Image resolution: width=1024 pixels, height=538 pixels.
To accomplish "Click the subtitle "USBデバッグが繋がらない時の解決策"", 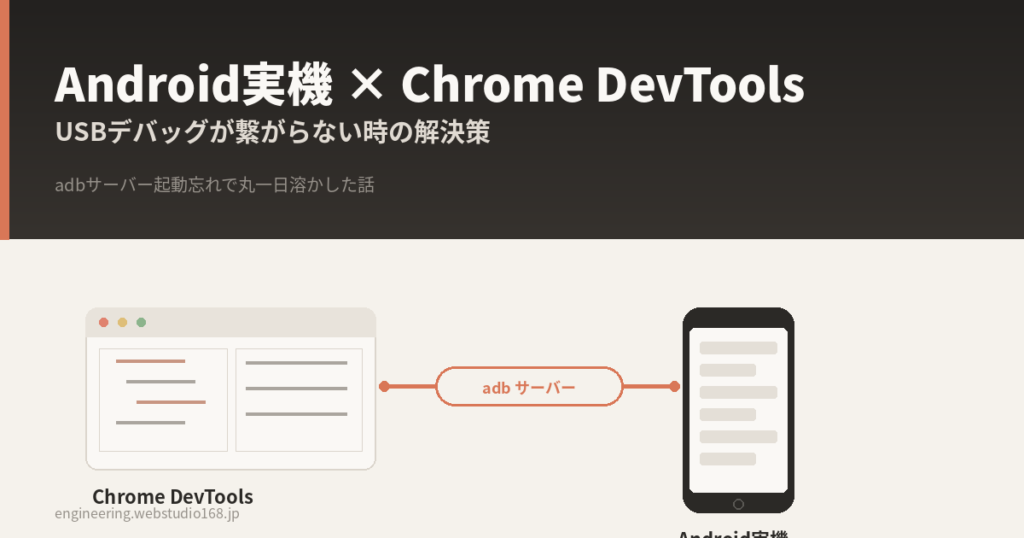I will 272,132.
